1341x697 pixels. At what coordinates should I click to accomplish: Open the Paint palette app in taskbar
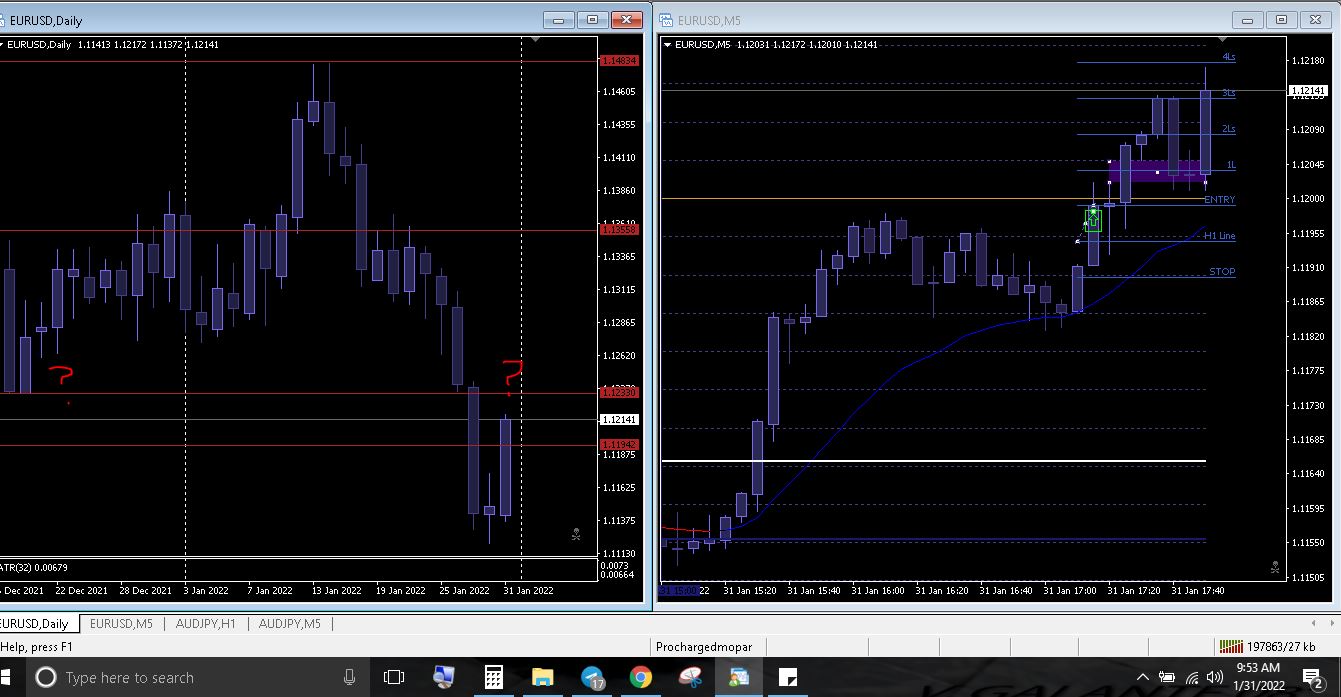coord(690,677)
